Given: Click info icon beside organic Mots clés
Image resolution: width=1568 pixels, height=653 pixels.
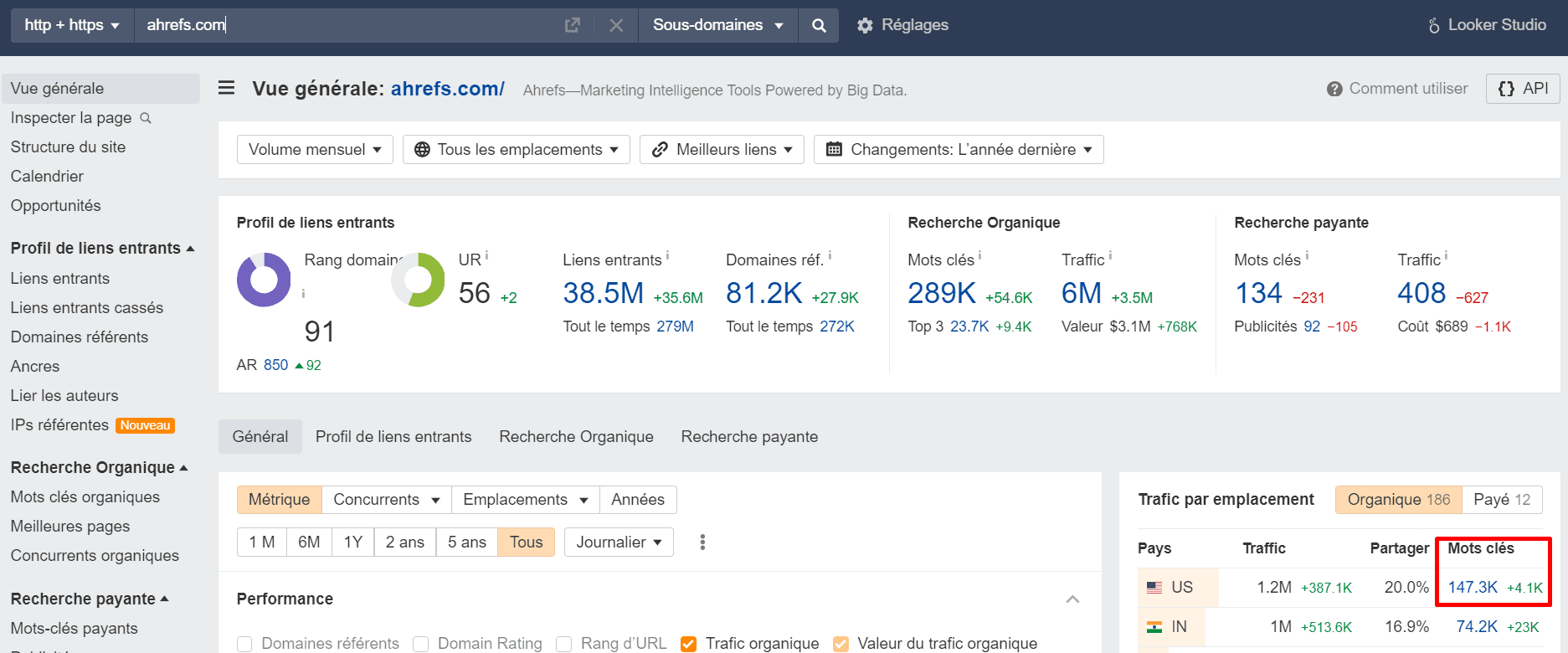Looking at the screenshot, I should point(979,255).
